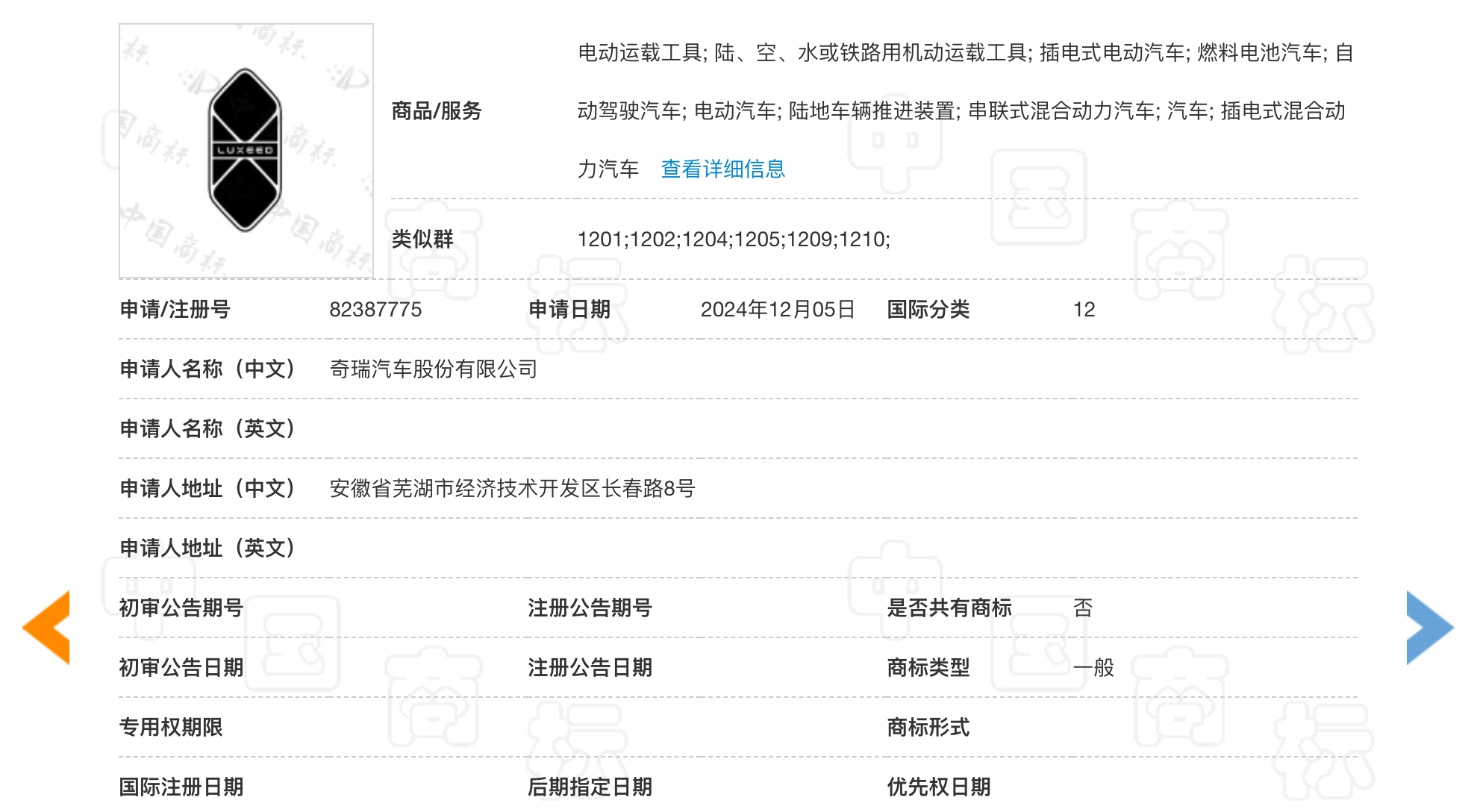Click the 国际注册日期 label

(181, 787)
